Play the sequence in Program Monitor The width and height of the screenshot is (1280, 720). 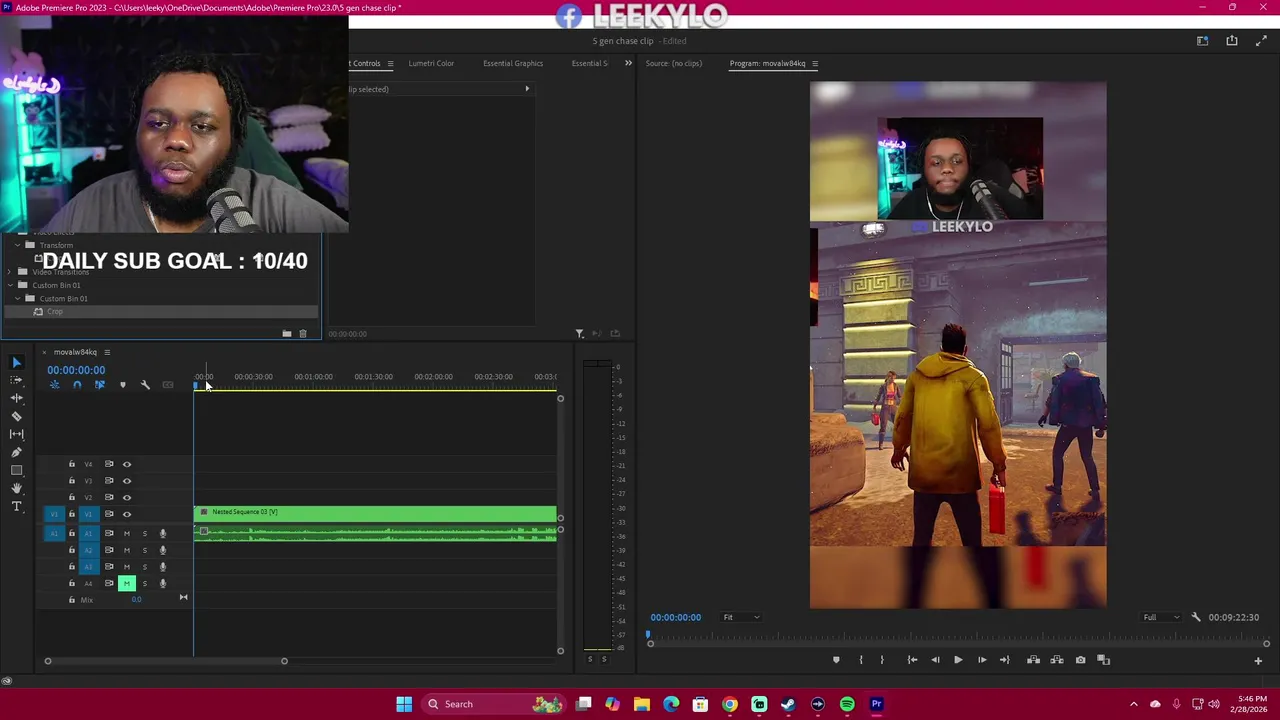(x=958, y=660)
